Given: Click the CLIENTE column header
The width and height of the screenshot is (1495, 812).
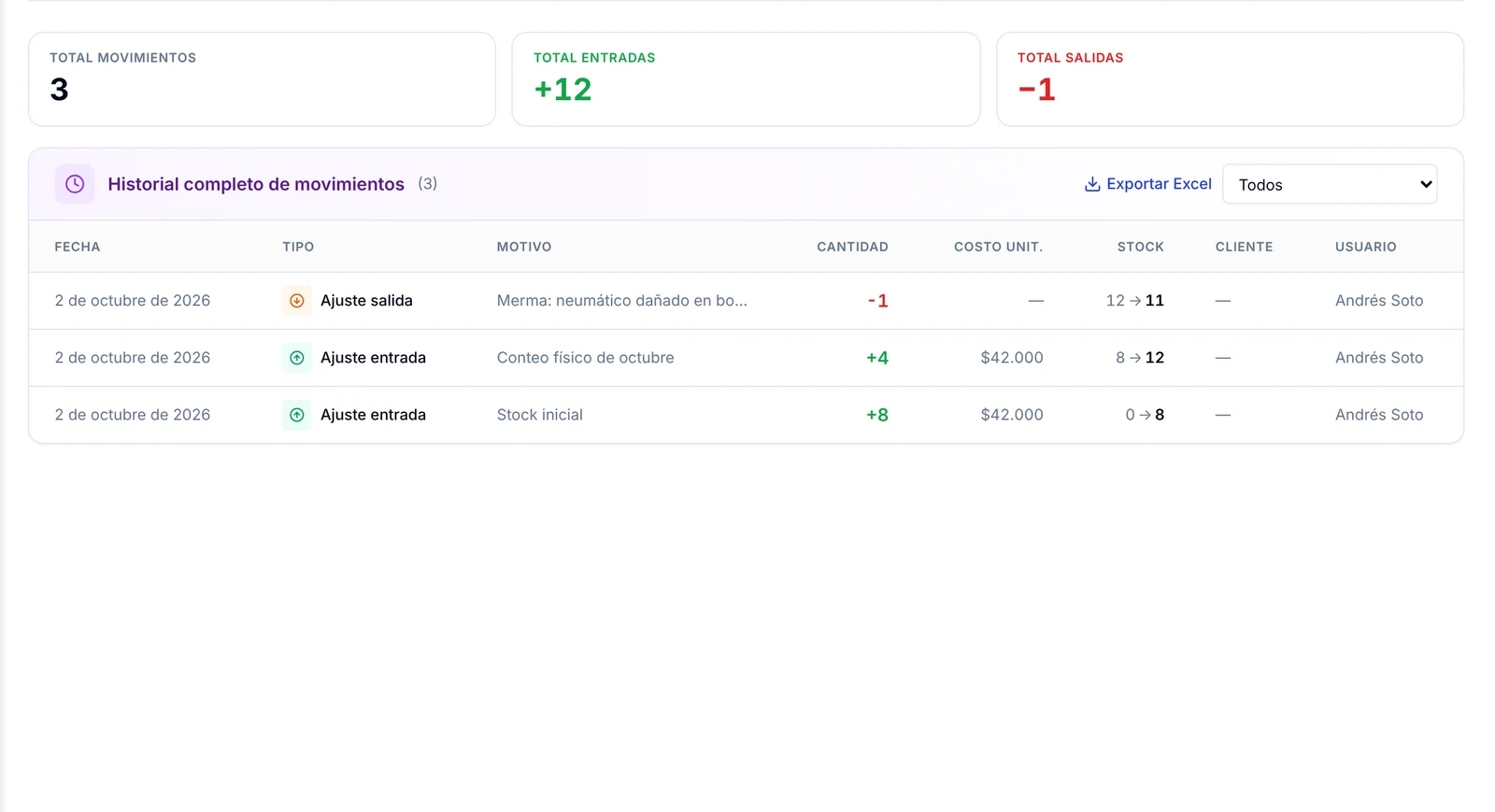Looking at the screenshot, I should point(1244,247).
